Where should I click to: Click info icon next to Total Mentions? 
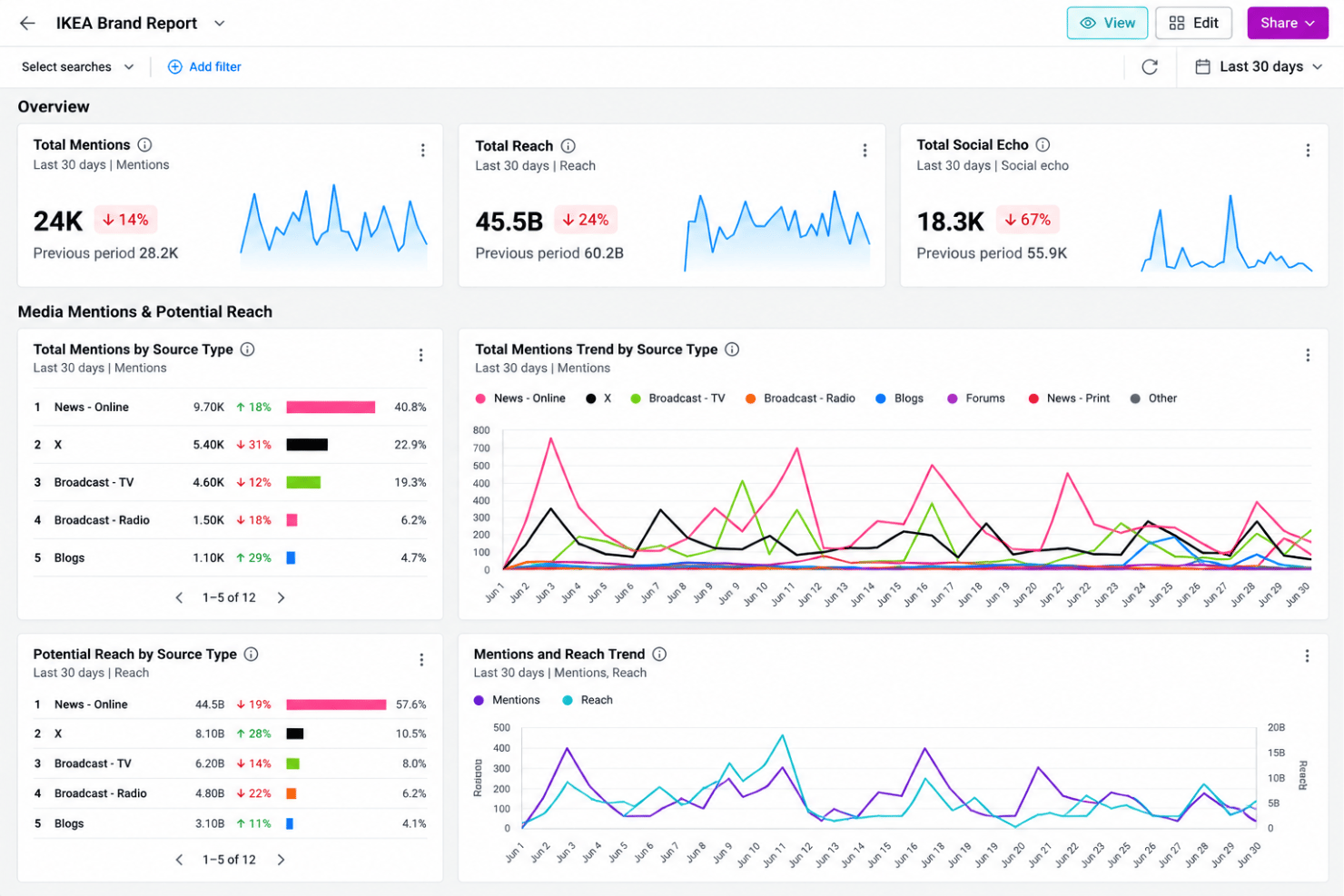click(x=144, y=144)
